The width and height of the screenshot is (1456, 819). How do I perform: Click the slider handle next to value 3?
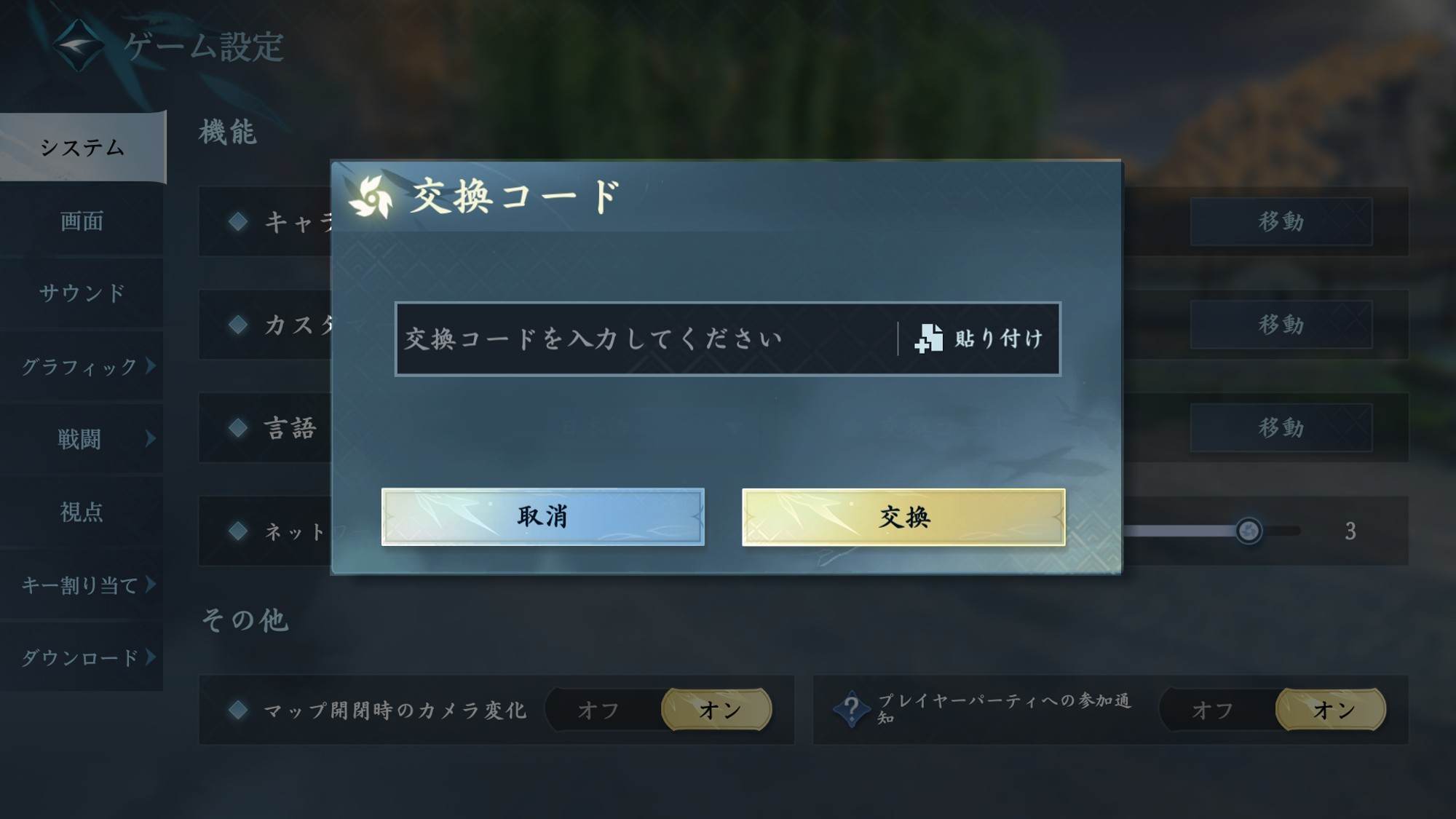click(x=1249, y=531)
